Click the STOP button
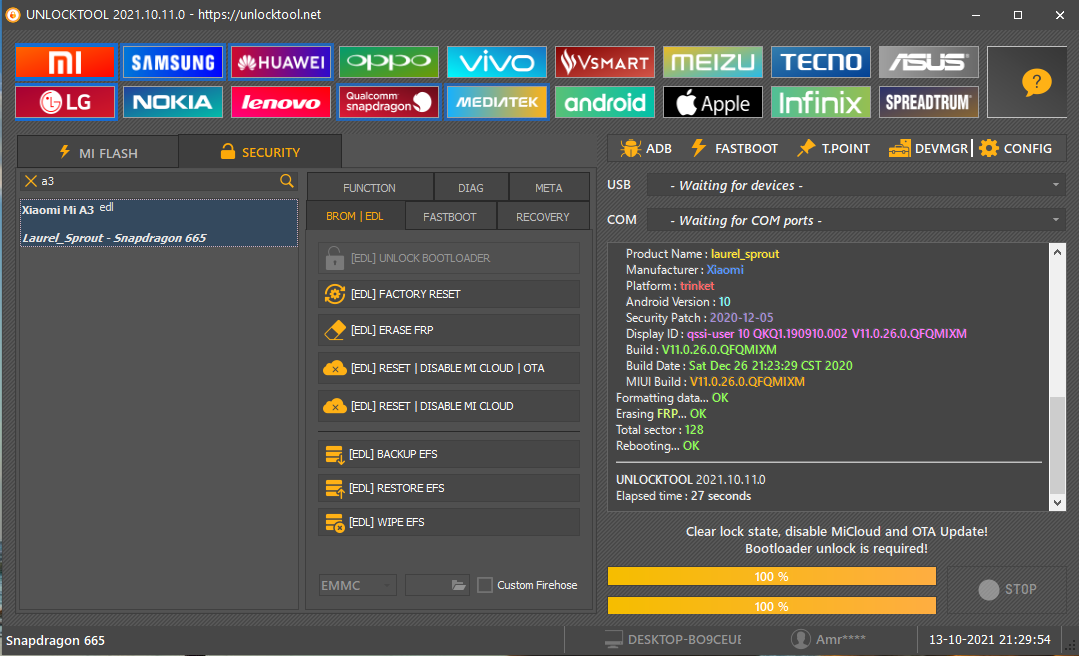1079x656 pixels. [1007, 589]
